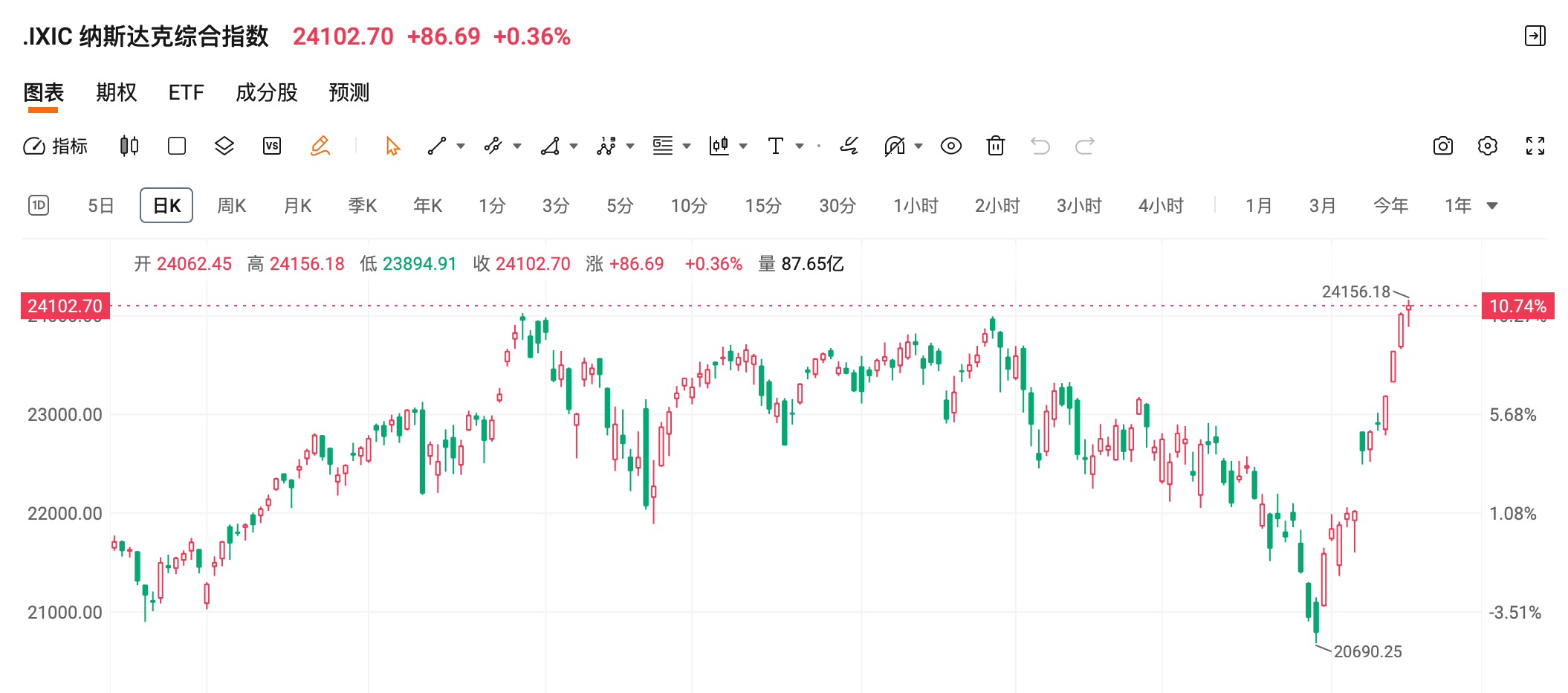This screenshot has height=693, width=1568.
Task: Select the 周K interval button
Action: click(x=232, y=206)
